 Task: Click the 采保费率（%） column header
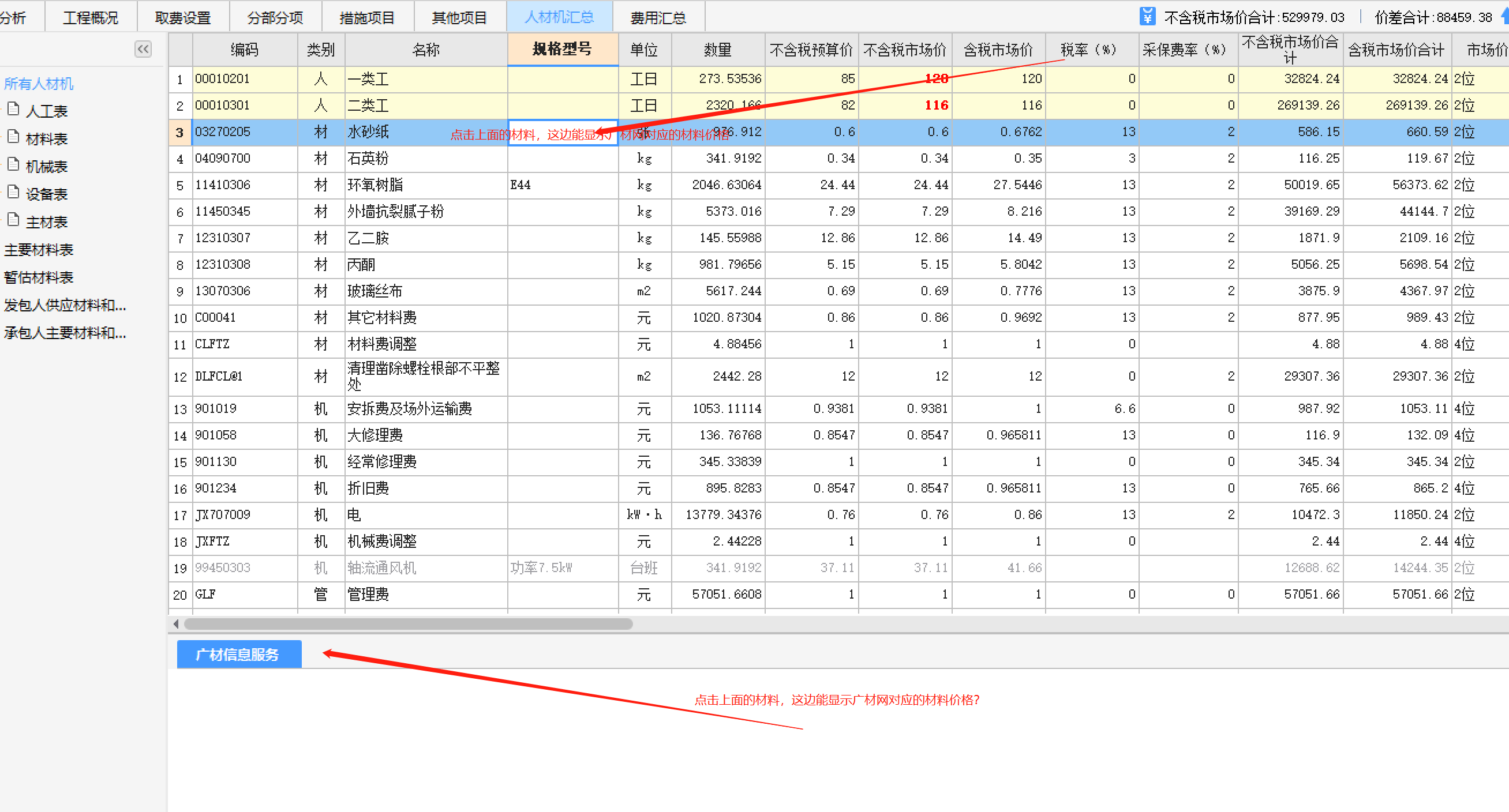[1188, 50]
